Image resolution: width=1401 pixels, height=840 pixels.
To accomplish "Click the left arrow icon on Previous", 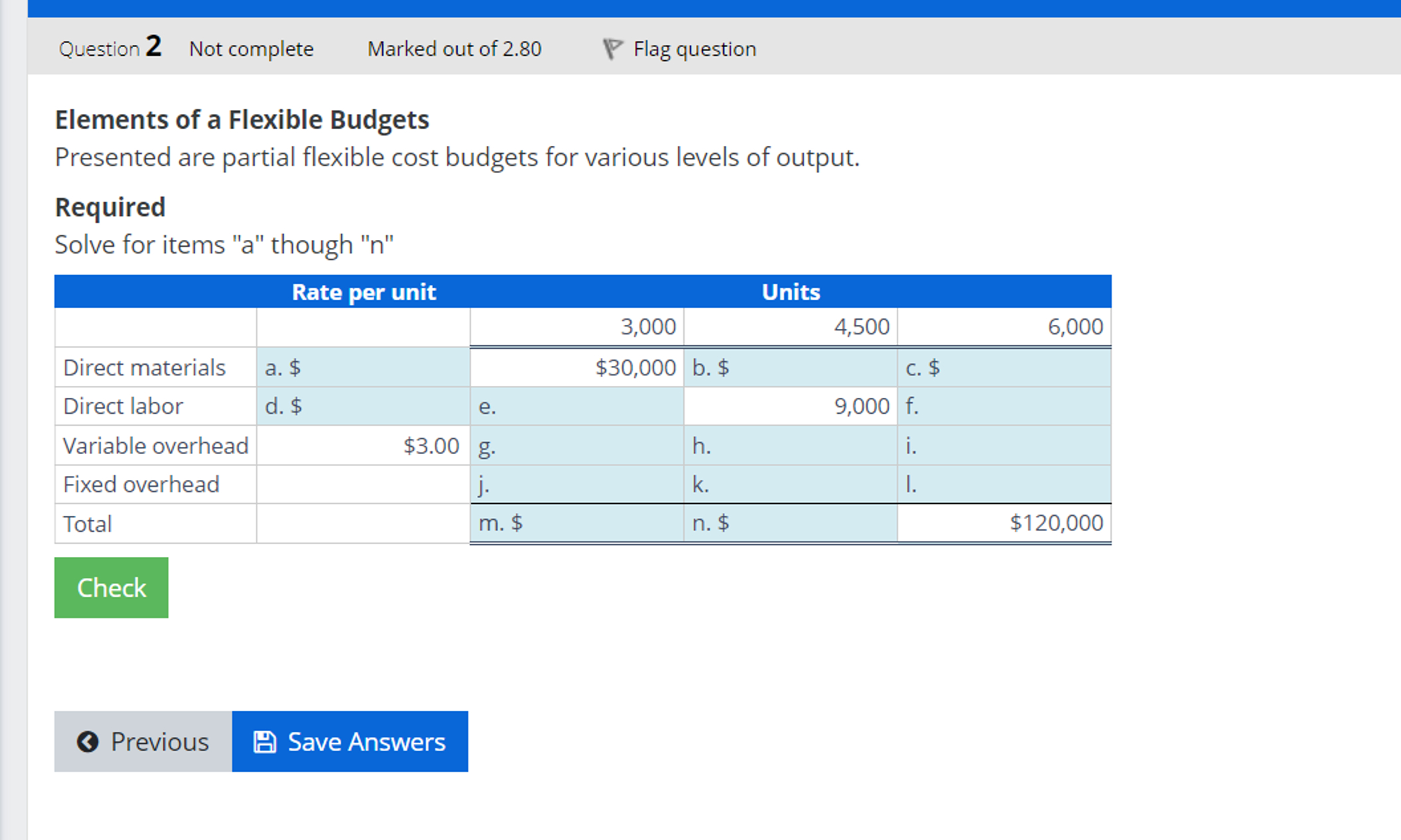I will tap(88, 742).
